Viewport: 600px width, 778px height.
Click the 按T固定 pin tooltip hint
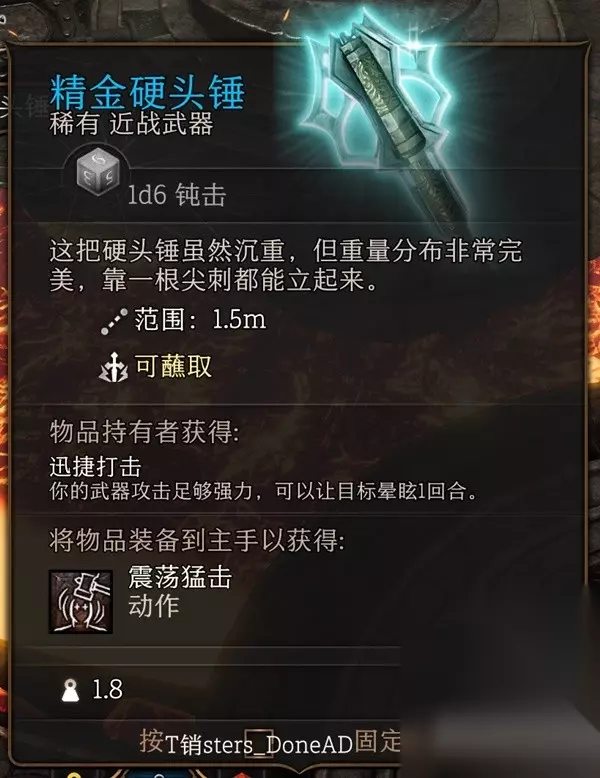(270, 742)
